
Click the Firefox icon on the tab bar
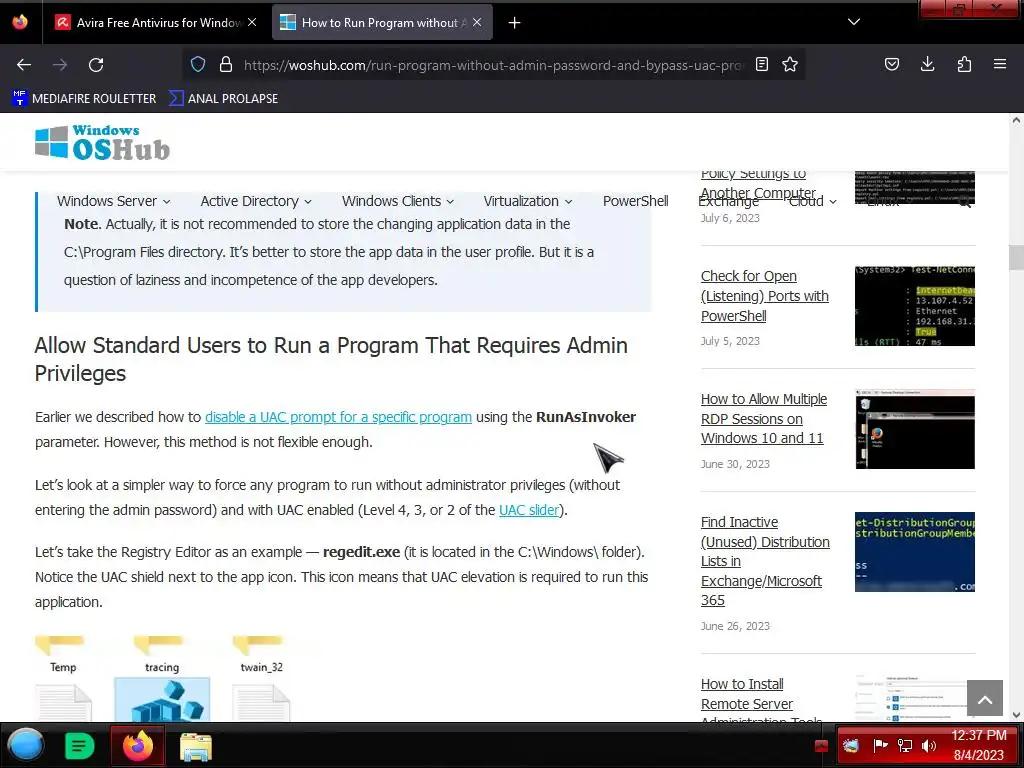click(20, 22)
